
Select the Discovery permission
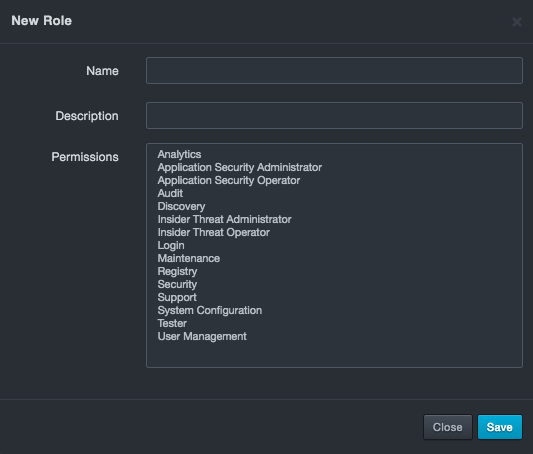(x=181, y=206)
